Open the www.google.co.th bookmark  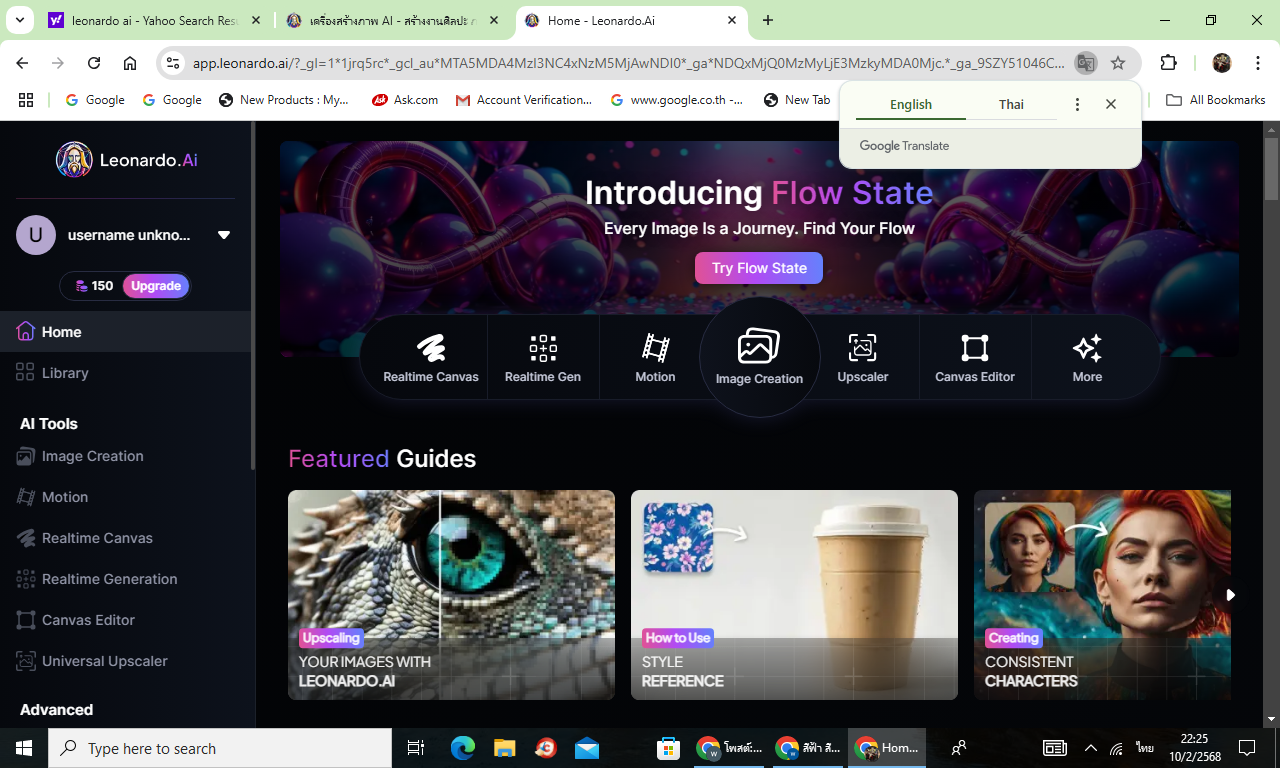(x=676, y=100)
